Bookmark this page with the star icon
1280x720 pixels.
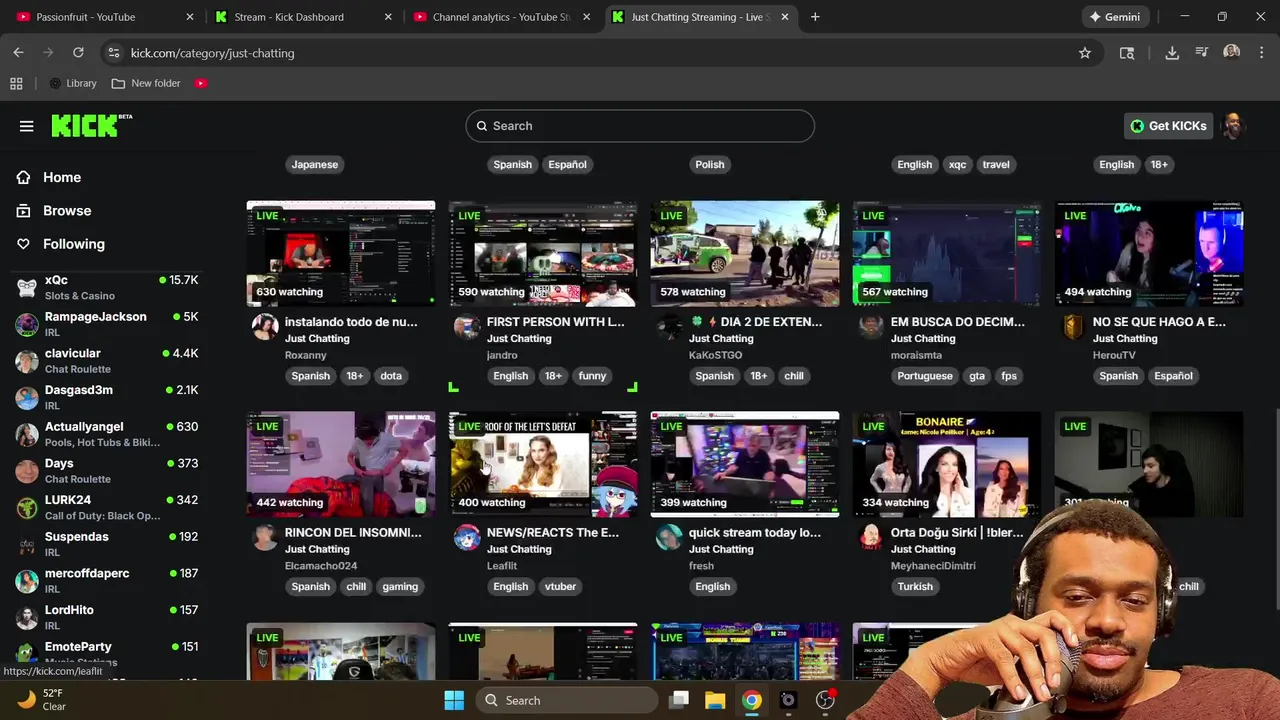(1085, 53)
